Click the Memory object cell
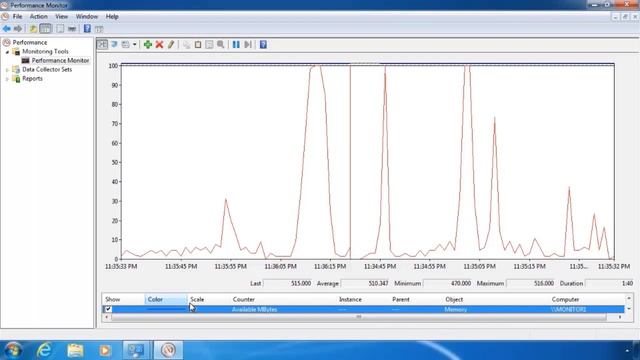Screen dimensions: 640x360 pyautogui.click(x=456, y=309)
